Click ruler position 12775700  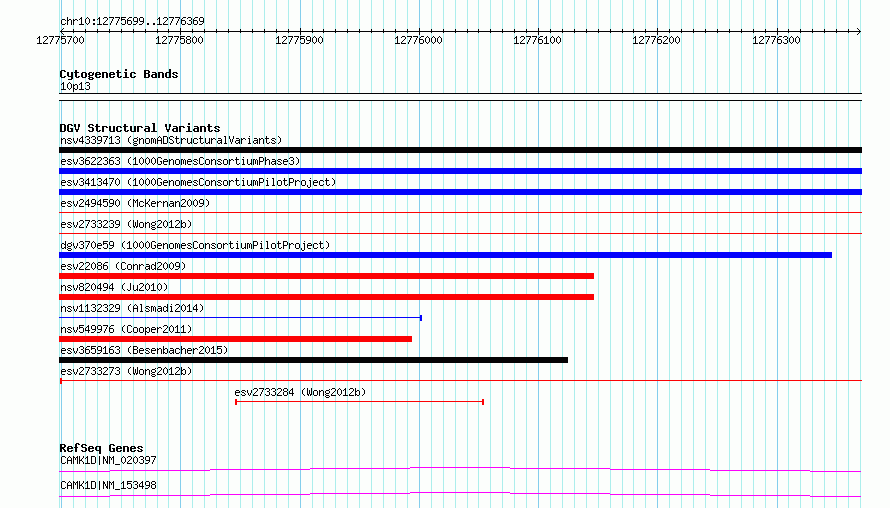[60, 40]
